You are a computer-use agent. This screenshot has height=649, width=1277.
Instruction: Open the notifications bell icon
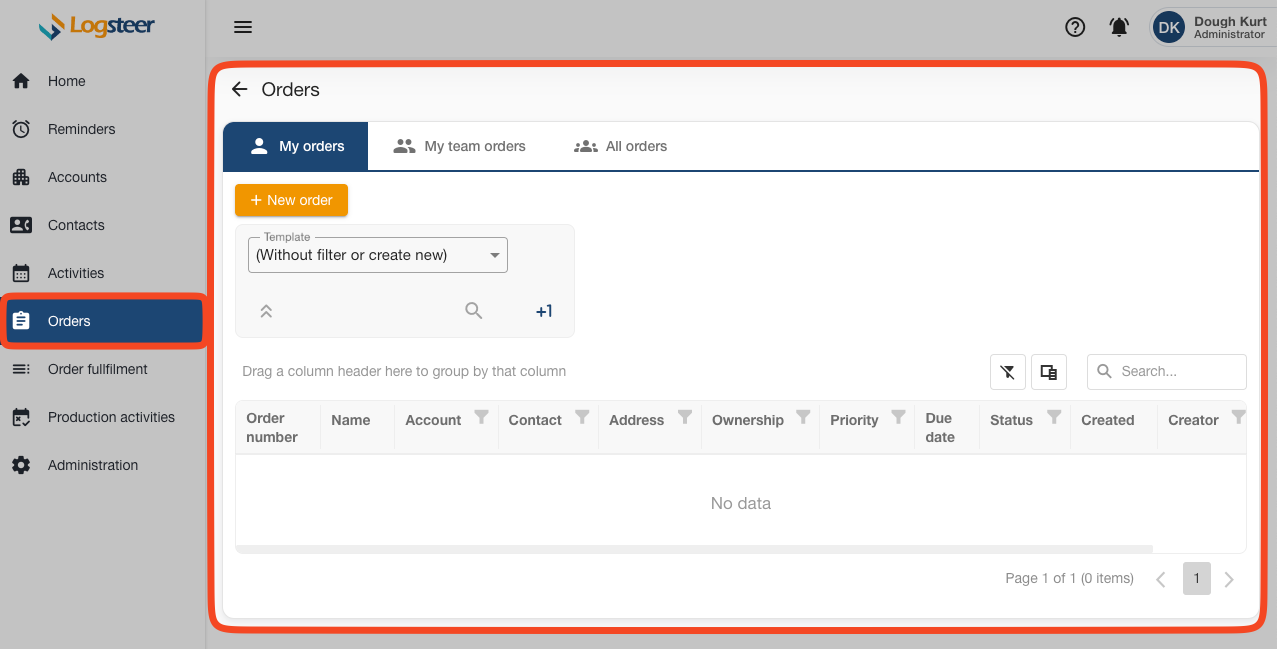click(1119, 27)
